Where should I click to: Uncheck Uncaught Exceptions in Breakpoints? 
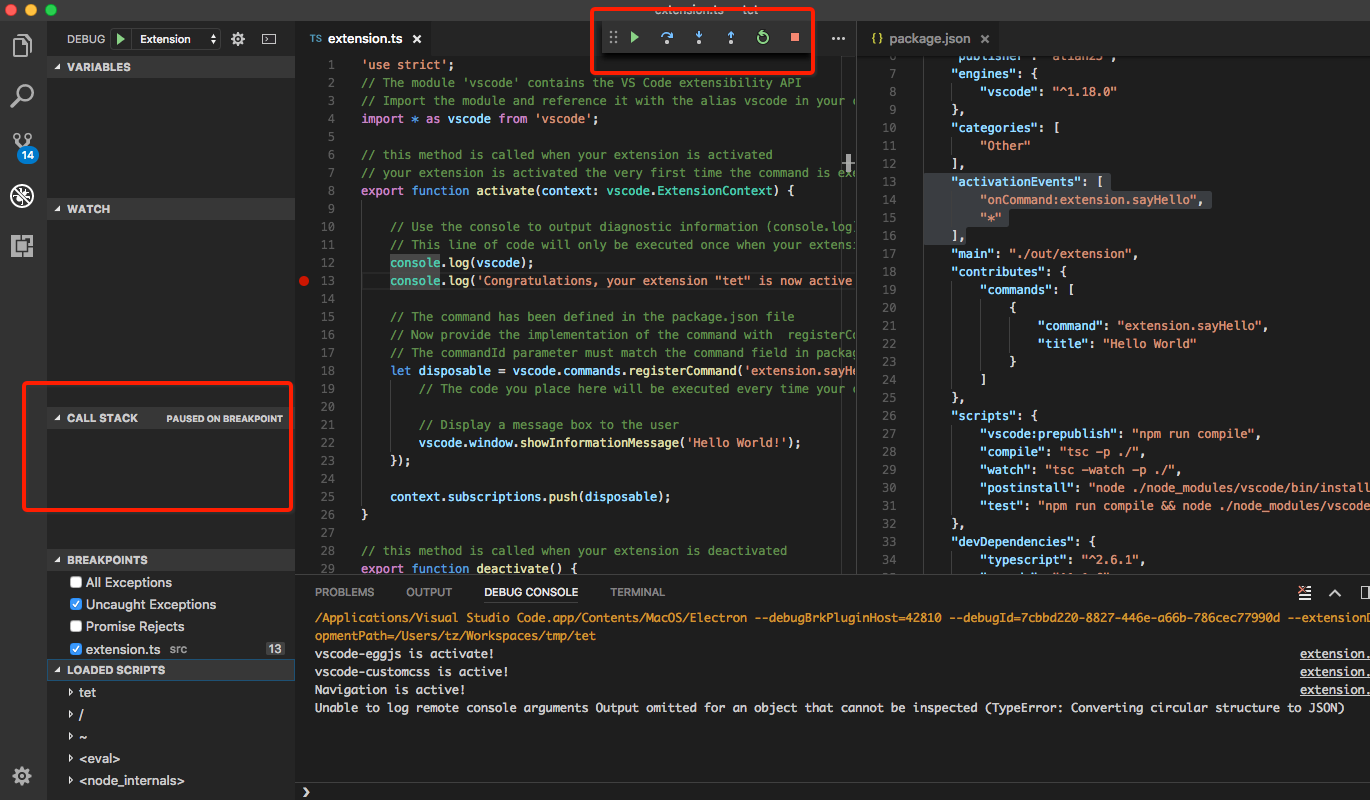click(75, 604)
